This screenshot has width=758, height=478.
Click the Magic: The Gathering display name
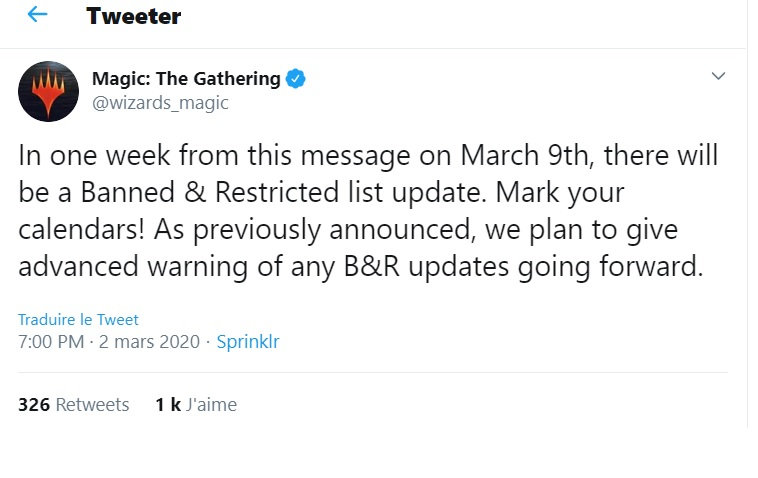186,79
